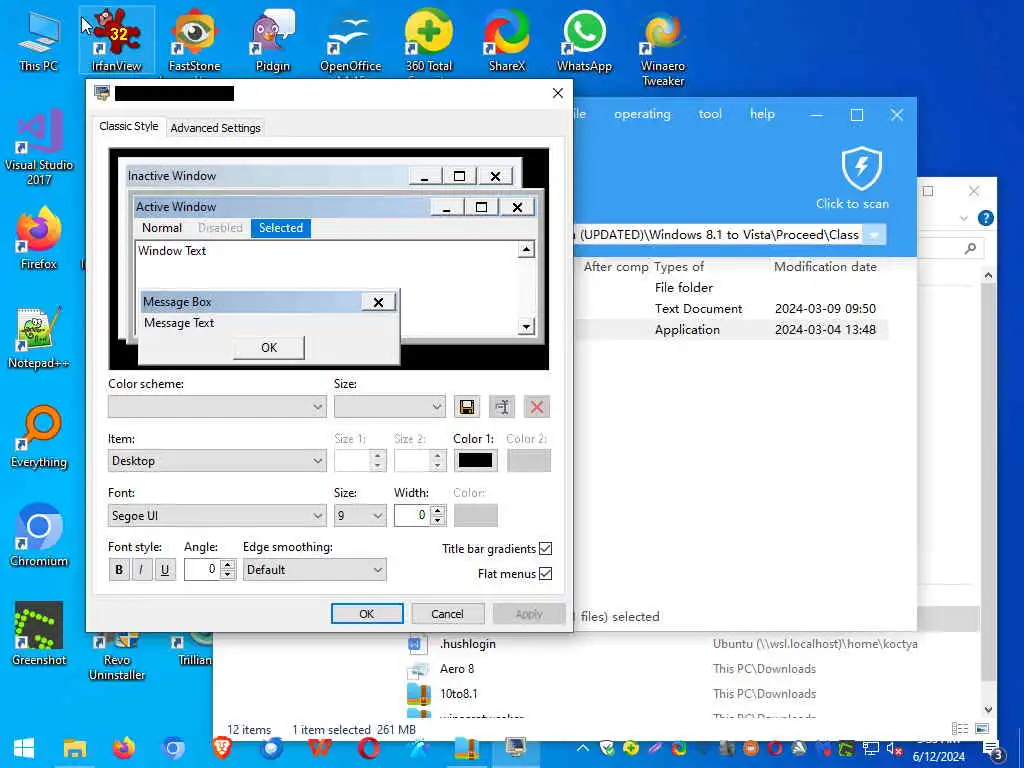
Task: Click the rename scheme icon button
Action: [x=502, y=407]
